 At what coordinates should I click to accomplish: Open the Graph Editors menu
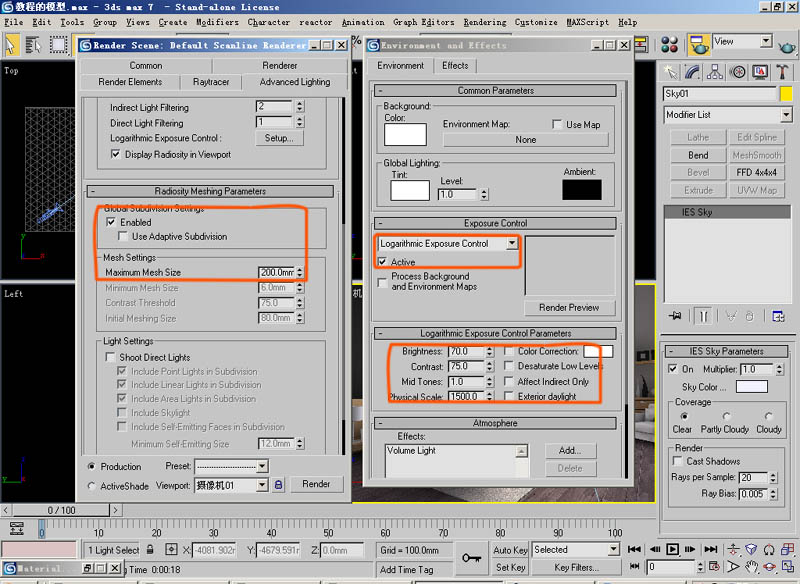(423, 22)
